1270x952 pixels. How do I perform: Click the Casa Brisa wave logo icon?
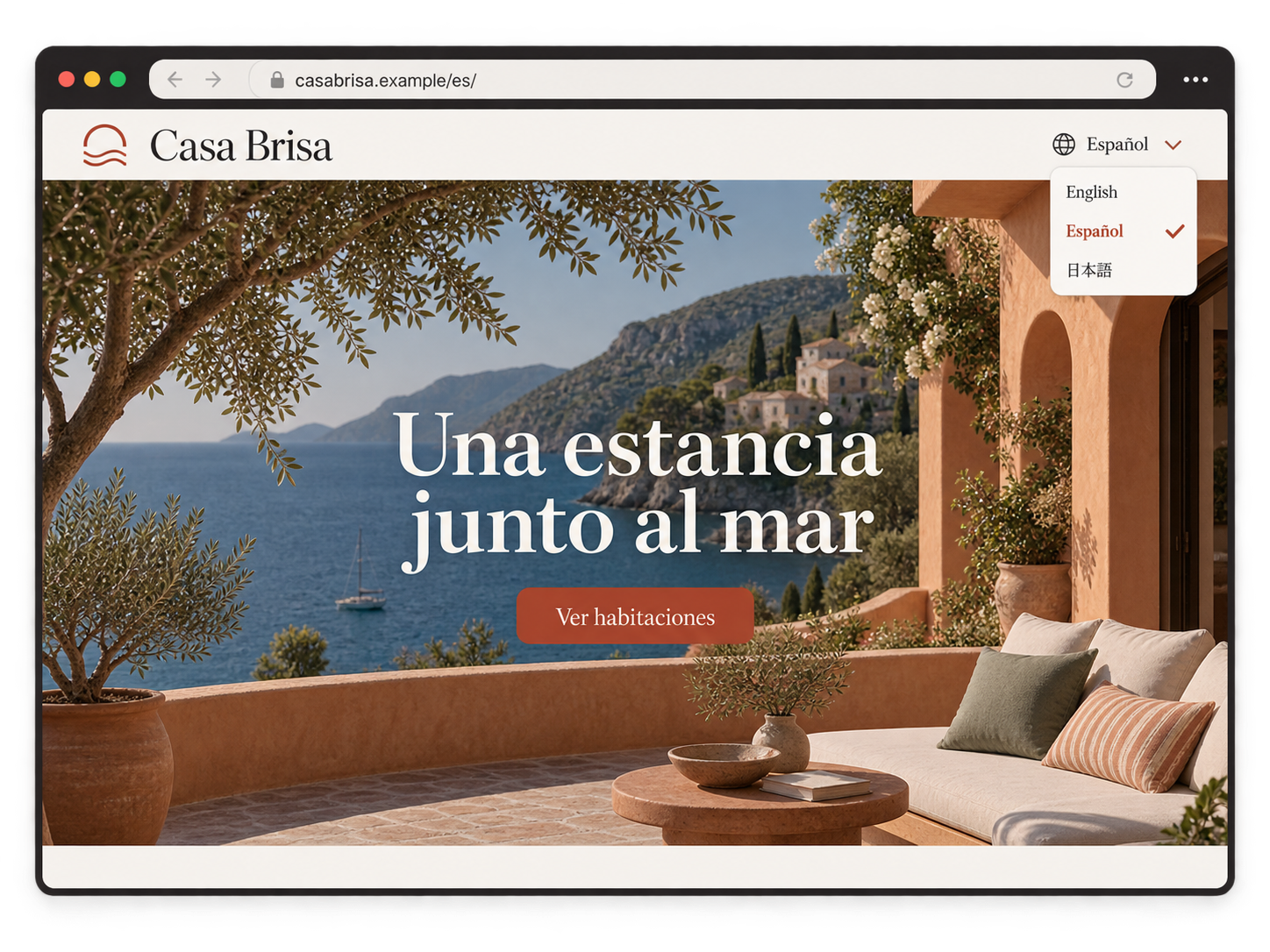pyautogui.click(x=105, y=145)
